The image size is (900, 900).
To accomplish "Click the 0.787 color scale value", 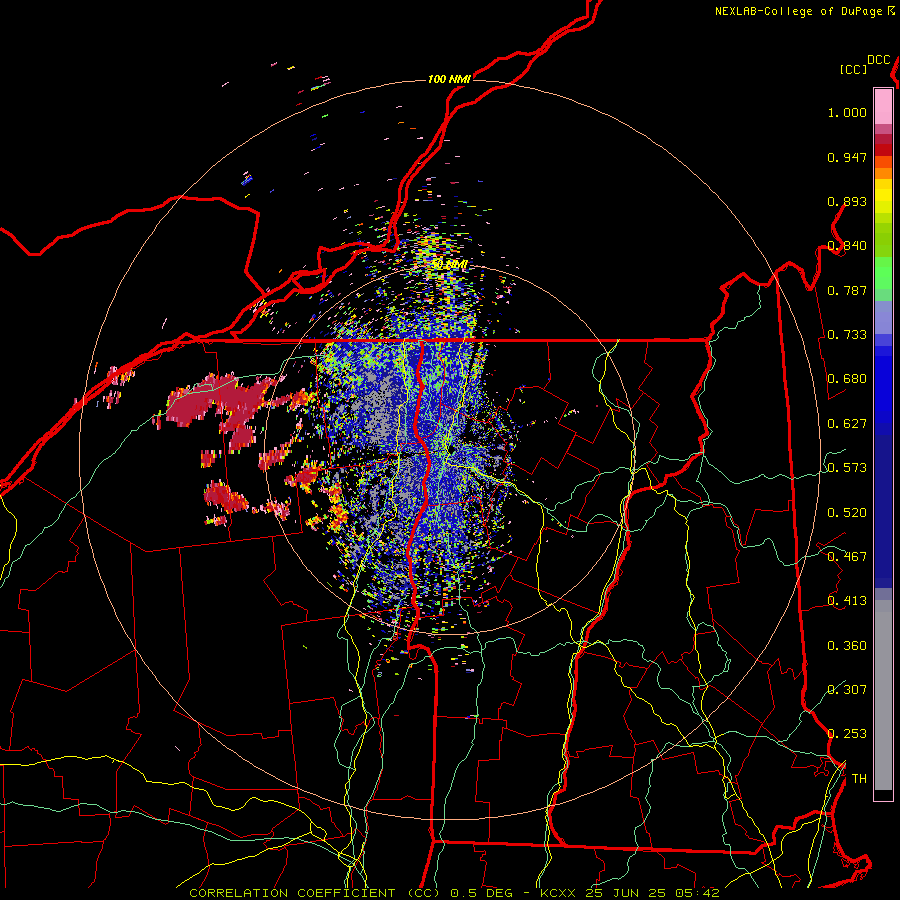I will 847,290.
